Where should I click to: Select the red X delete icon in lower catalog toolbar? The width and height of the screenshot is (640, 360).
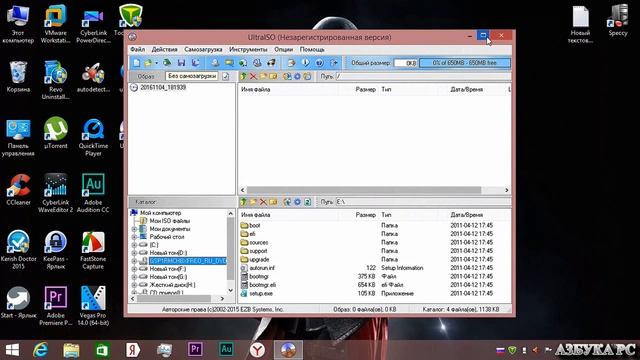[x=263, y=202]
